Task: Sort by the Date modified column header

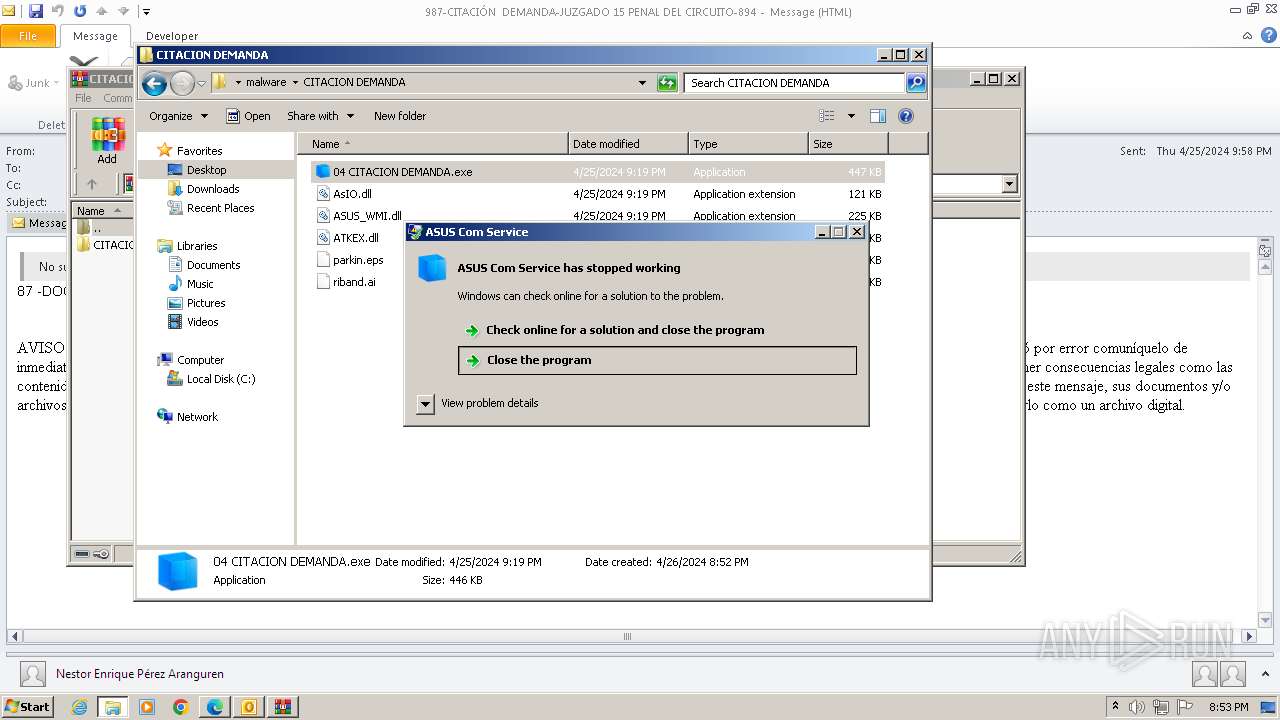Action: tap(628, 144)
